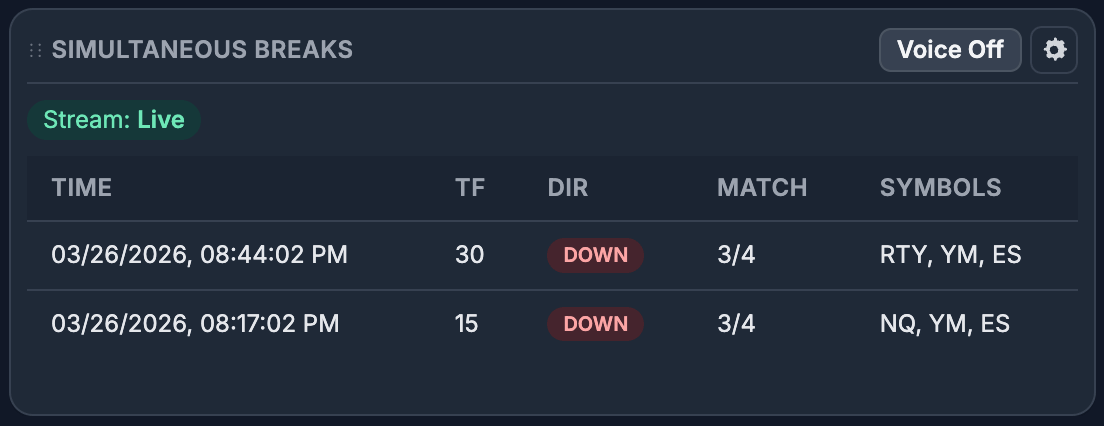
Task: Select the 08:44:02 PM break row timestamp
Action: 199,255
